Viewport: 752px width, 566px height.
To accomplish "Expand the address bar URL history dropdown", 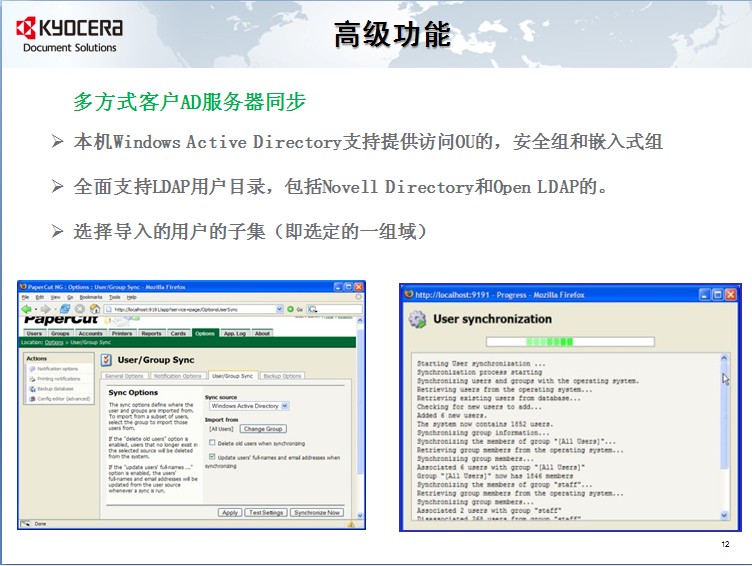I will (279, 309).
